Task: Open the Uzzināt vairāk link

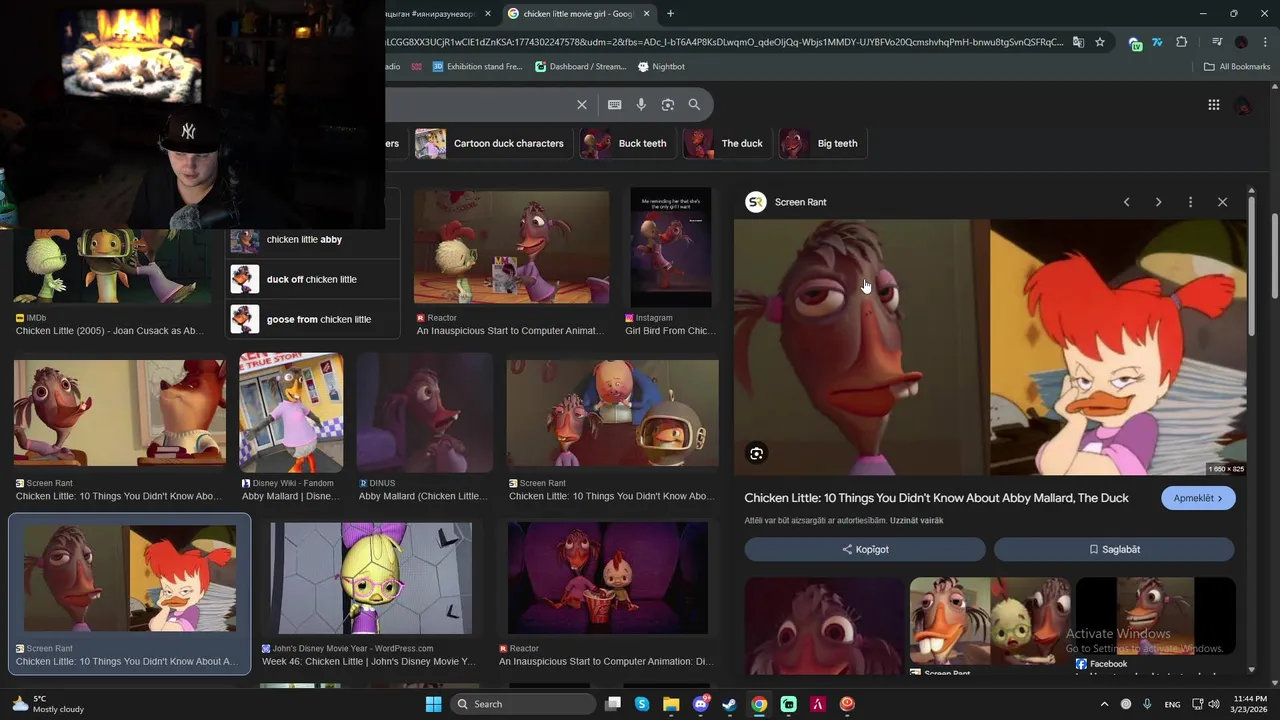Action: click(918, 521)
